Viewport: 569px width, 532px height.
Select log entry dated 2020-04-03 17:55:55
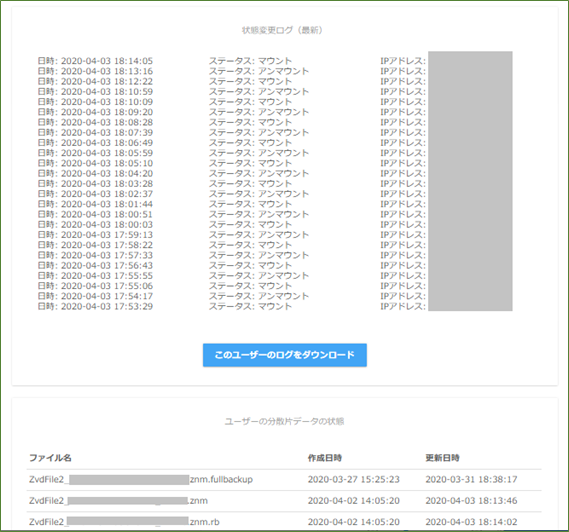95,276
